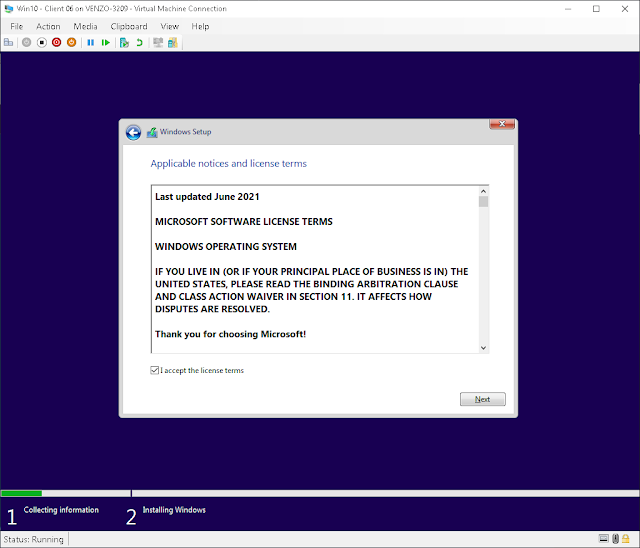Viewport: 640px width, 548px height.
Task: Click the 'Installing Windows' step label
Action: pos(174,510)
